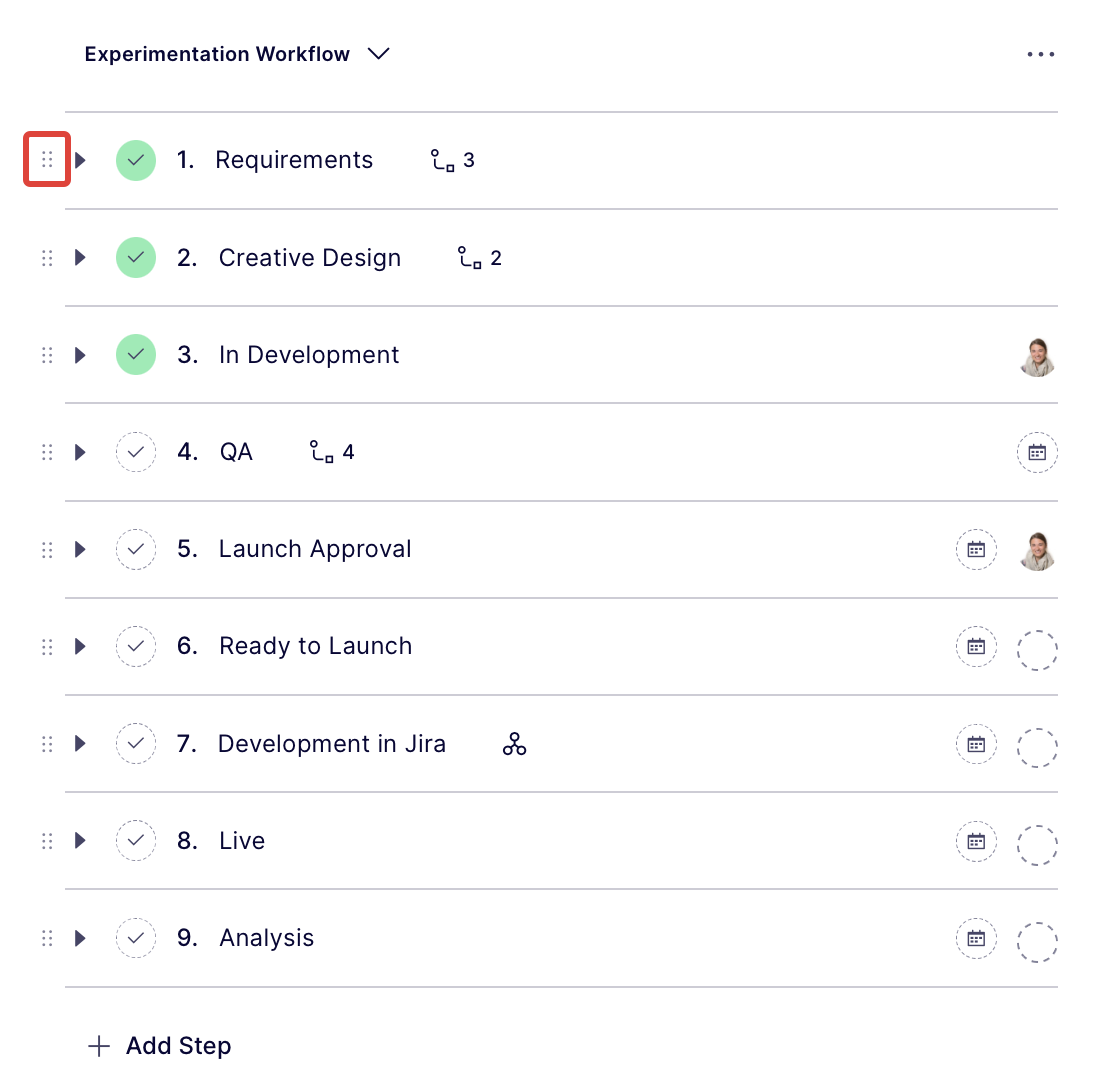
Task: Expand the Launch Approval step details
Action: [x=81, y=549]
